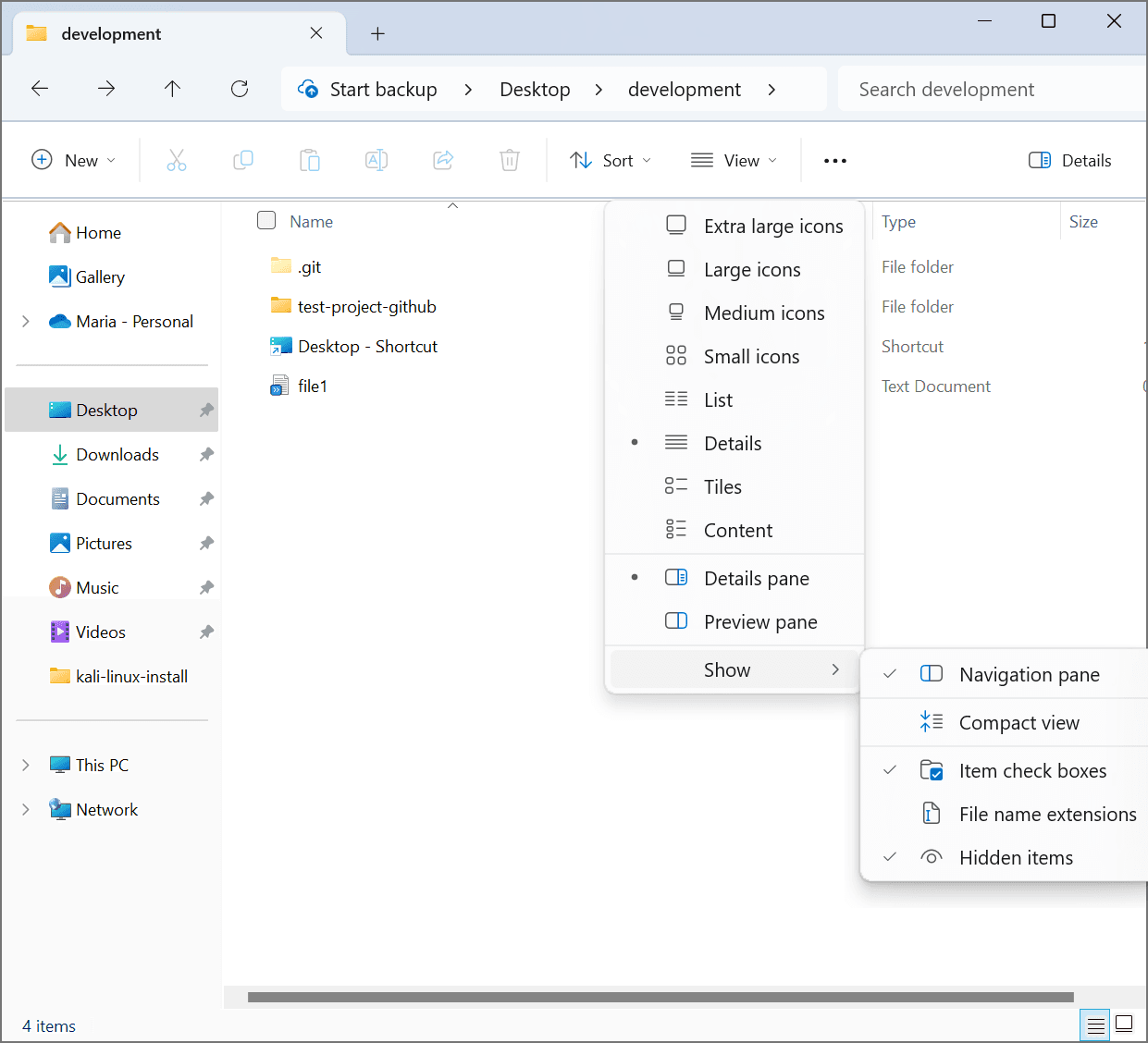Click the Rename icon in toolbar
Screen dimensions: 1148x1043
coord(376,160)
